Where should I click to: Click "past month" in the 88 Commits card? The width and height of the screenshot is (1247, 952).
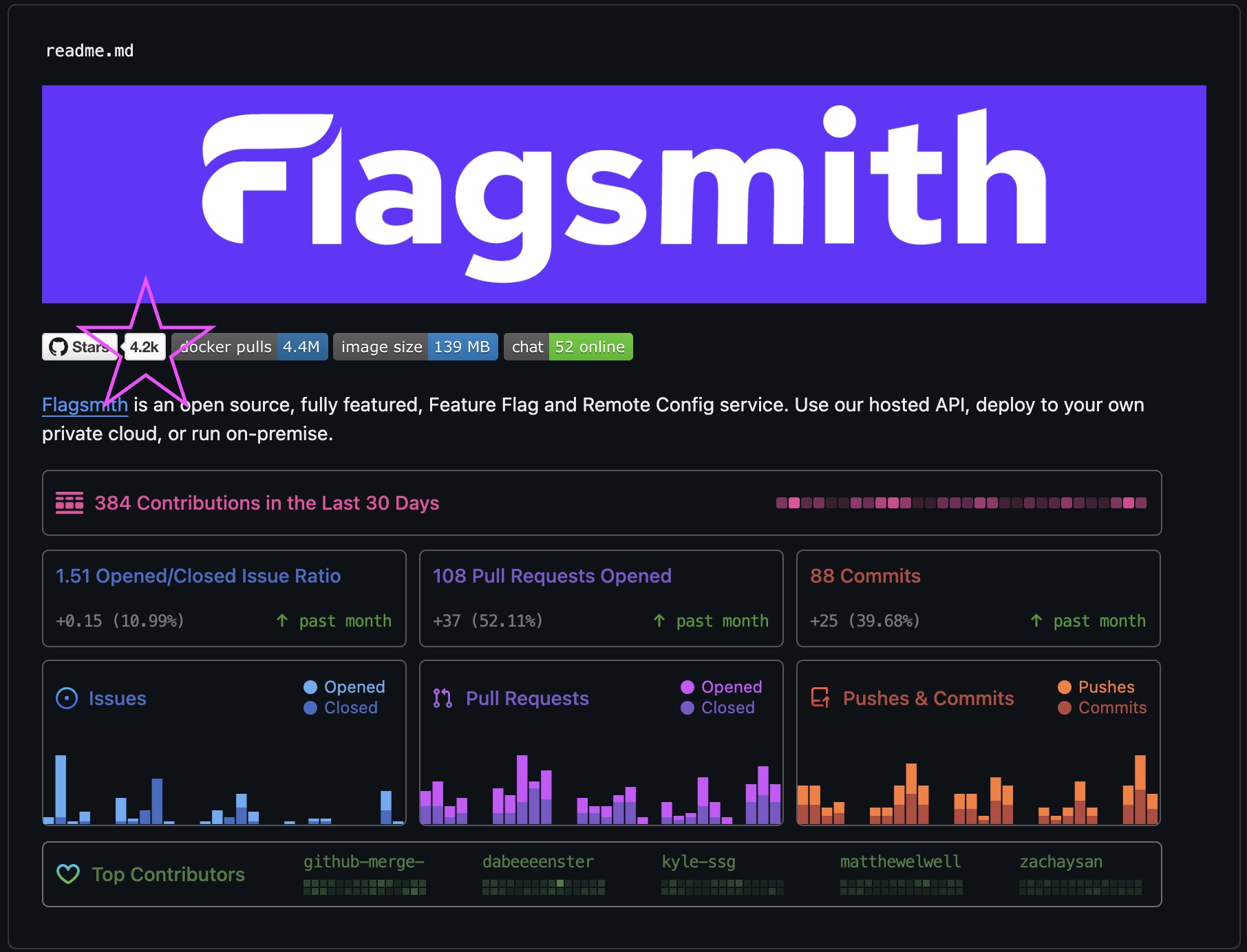click(x=1099, y=620)
